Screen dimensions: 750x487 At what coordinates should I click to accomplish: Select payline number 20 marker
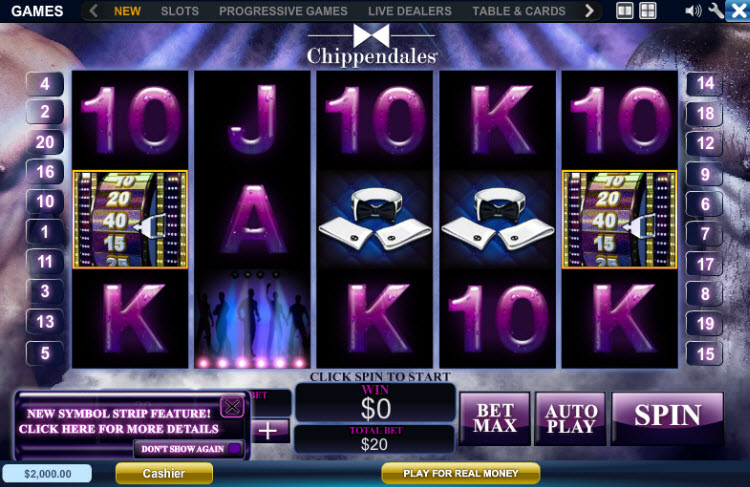pos(45,142)
